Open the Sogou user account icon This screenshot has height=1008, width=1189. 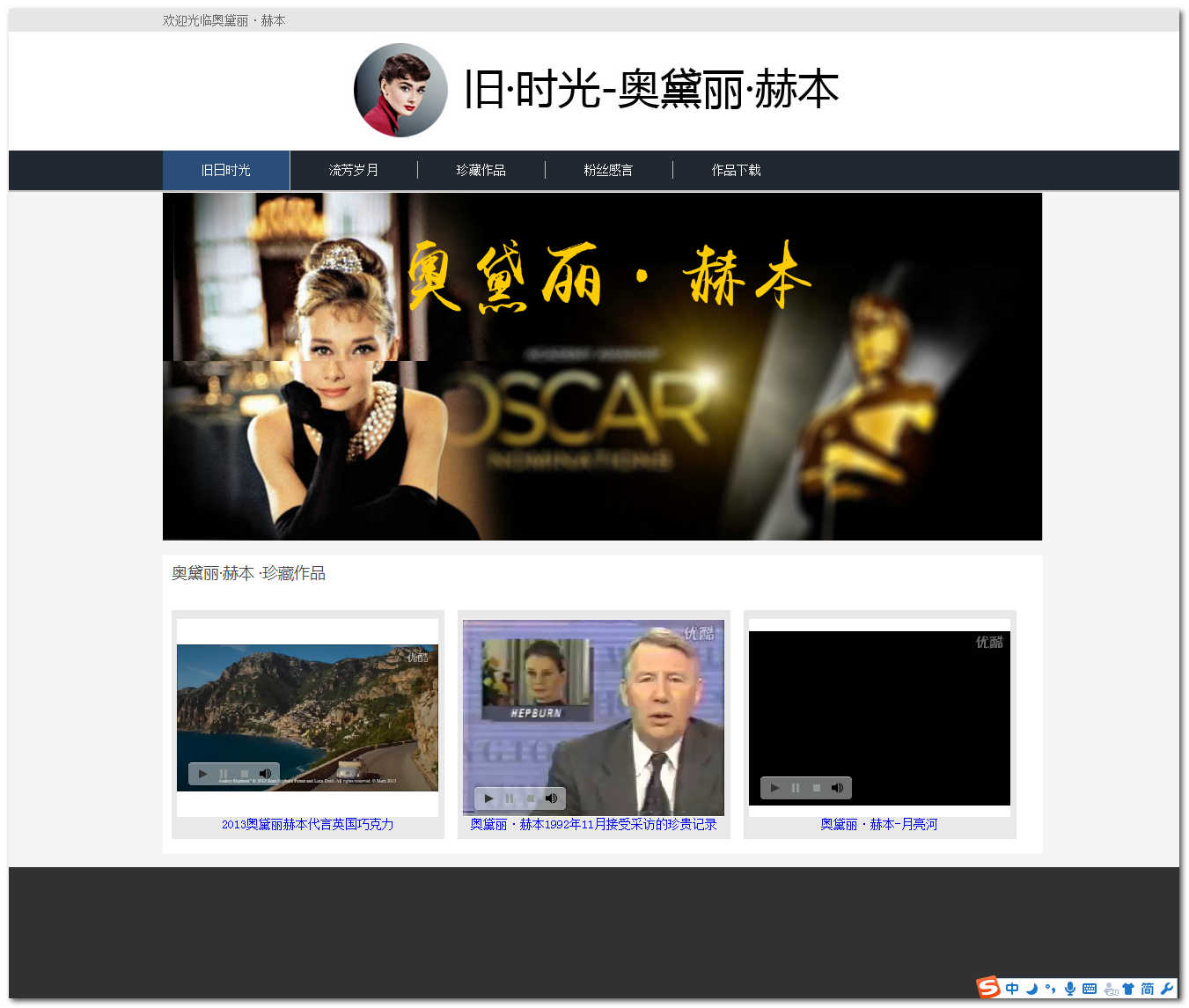tap(1110, 989)
